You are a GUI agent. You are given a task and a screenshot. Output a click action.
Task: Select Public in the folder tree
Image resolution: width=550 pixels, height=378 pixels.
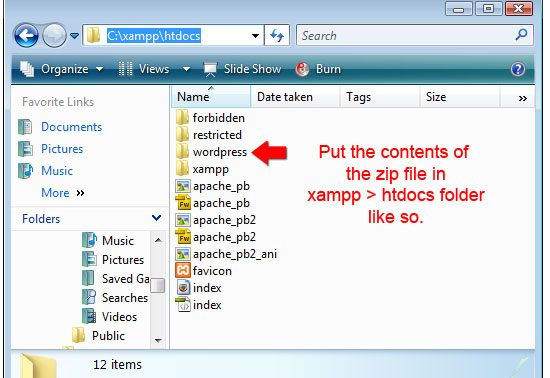click(x=108, y=336)
